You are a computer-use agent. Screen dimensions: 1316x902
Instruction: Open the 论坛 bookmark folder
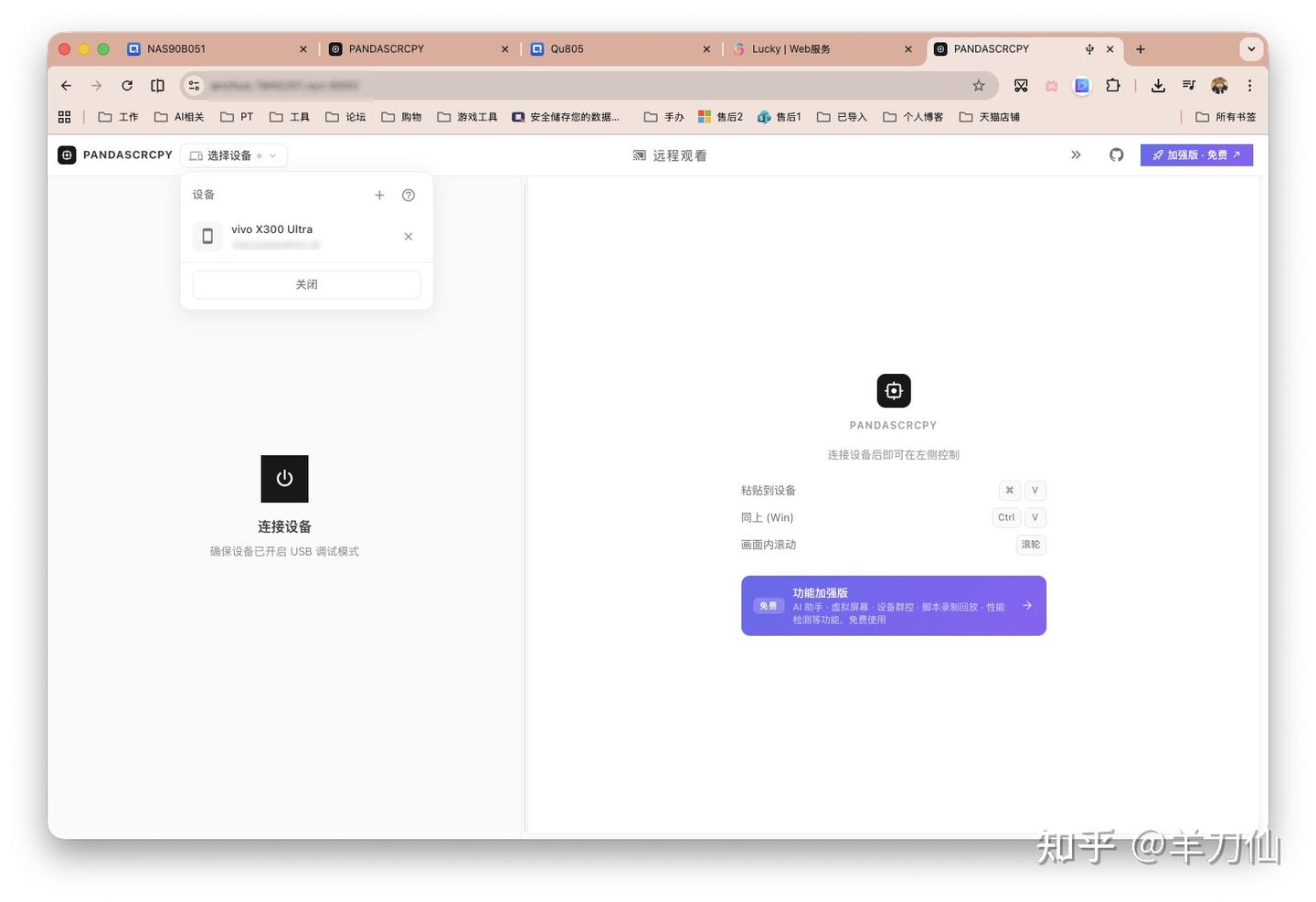345,117
